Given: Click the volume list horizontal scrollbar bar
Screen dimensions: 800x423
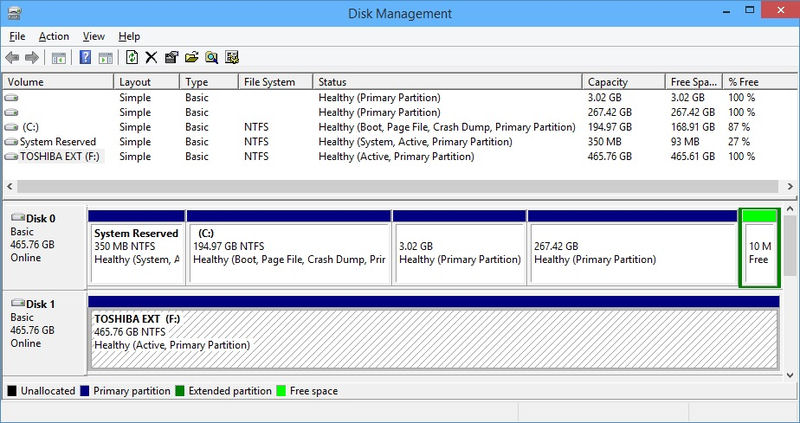Looking at the screenshot, I should pos(398,186).
